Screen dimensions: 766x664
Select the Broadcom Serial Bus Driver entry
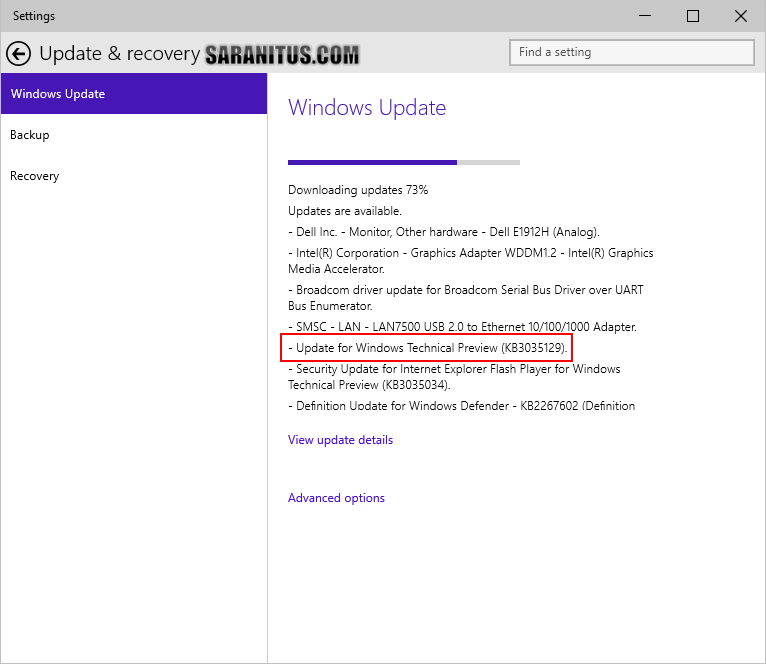(466, 298)
